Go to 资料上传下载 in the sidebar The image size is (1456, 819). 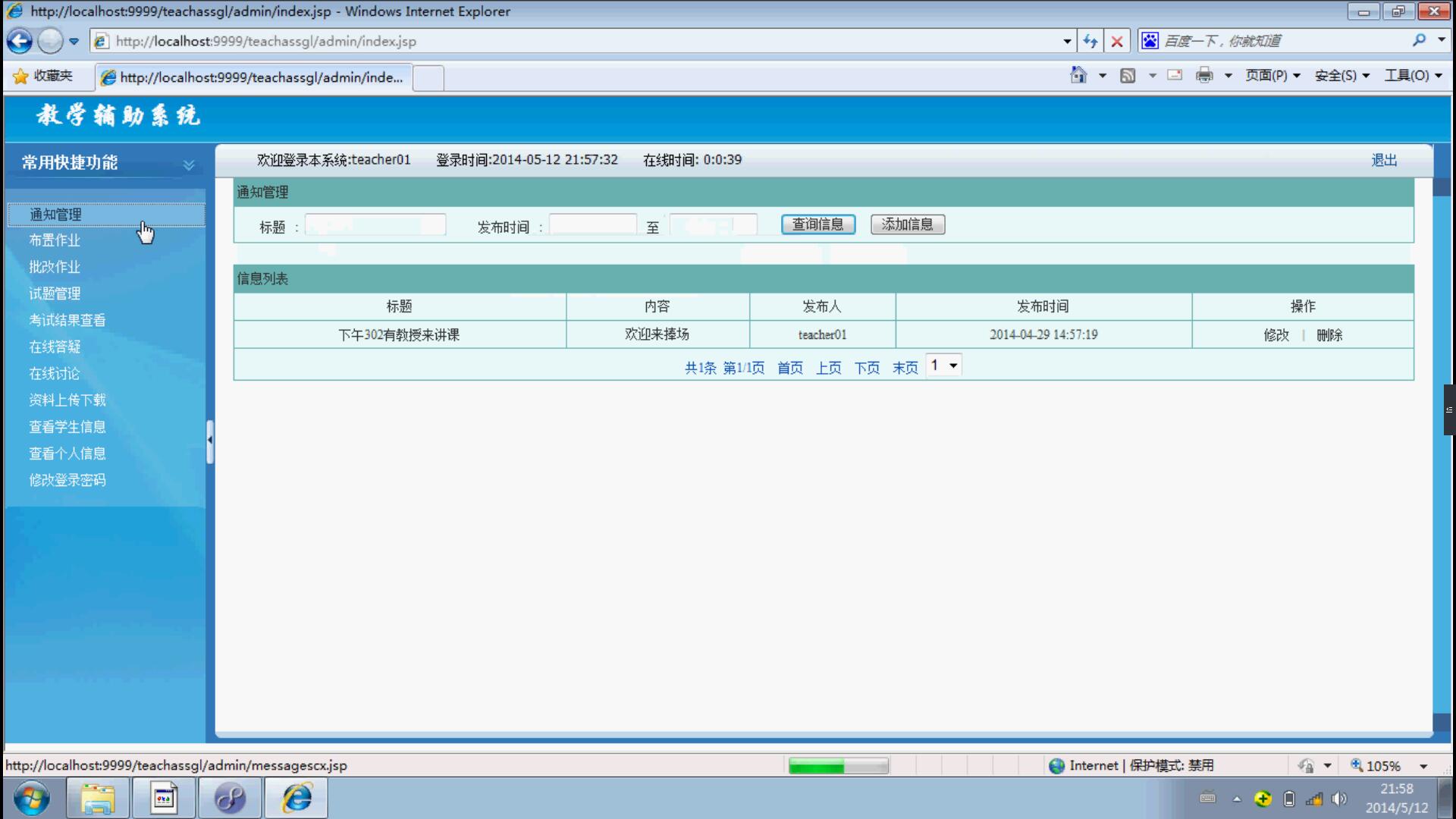click(x=67, y=400)
